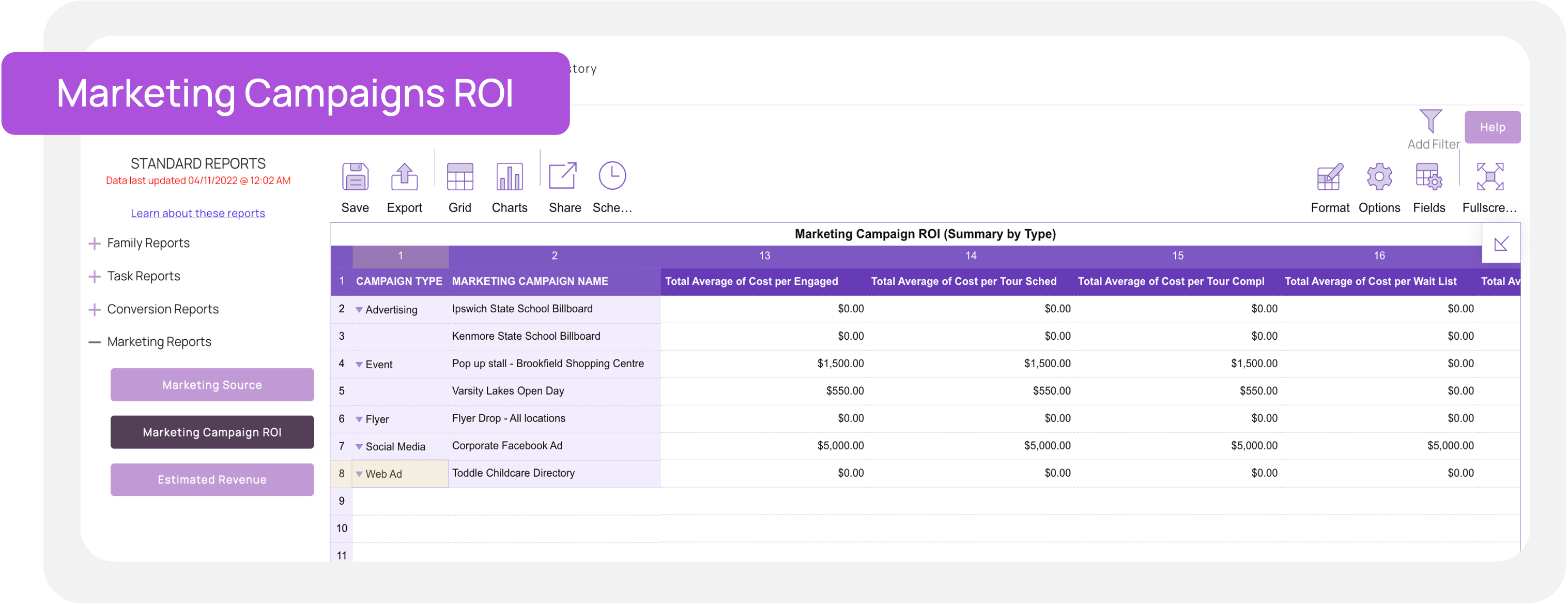
Task: Expand the Conversion Reports section
Action: coord(95,309)
